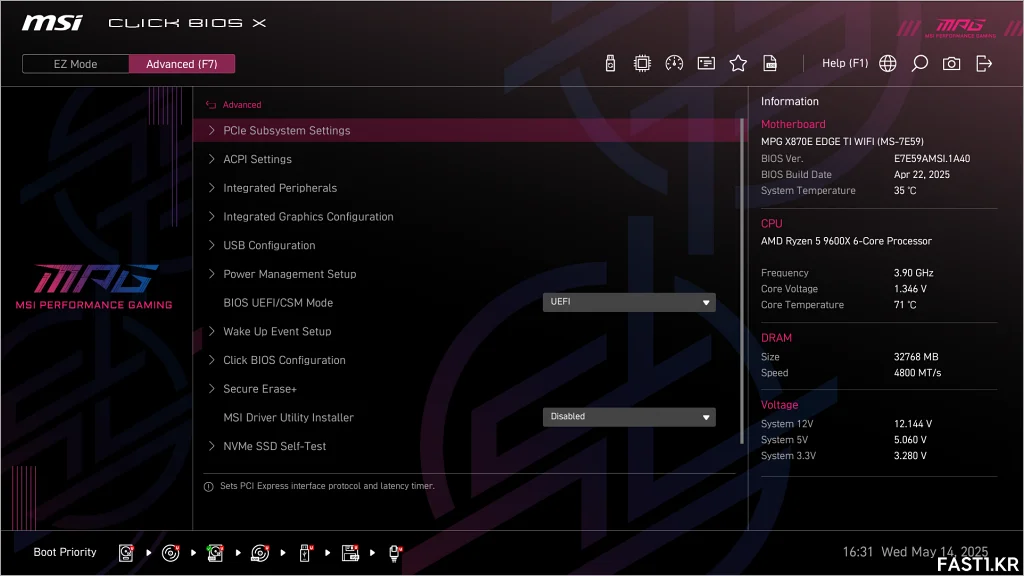Expand Power Management Setup chevron
1024x576 pixels.
[211, 274]
